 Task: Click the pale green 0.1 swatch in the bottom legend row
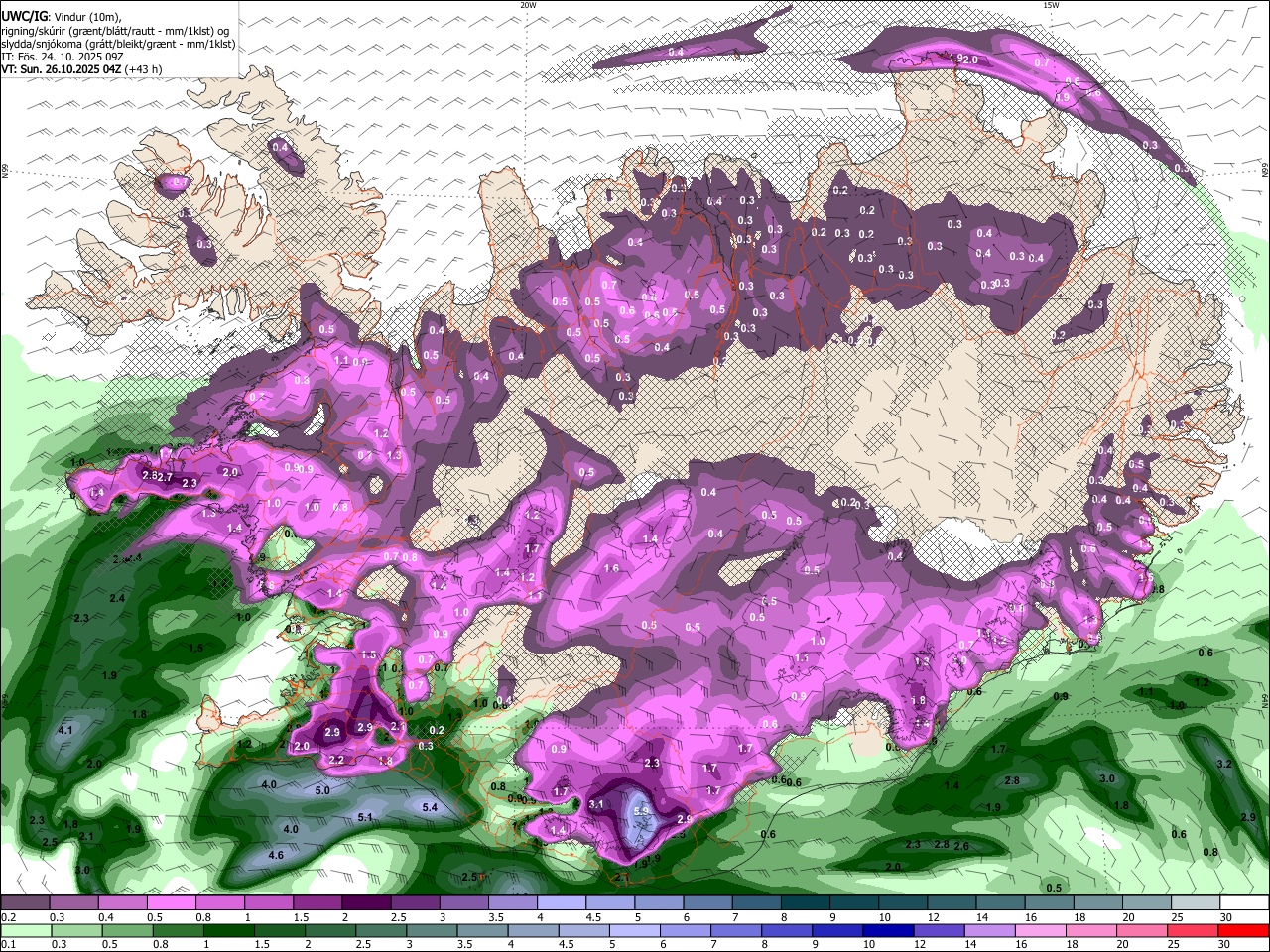point(26,930)
